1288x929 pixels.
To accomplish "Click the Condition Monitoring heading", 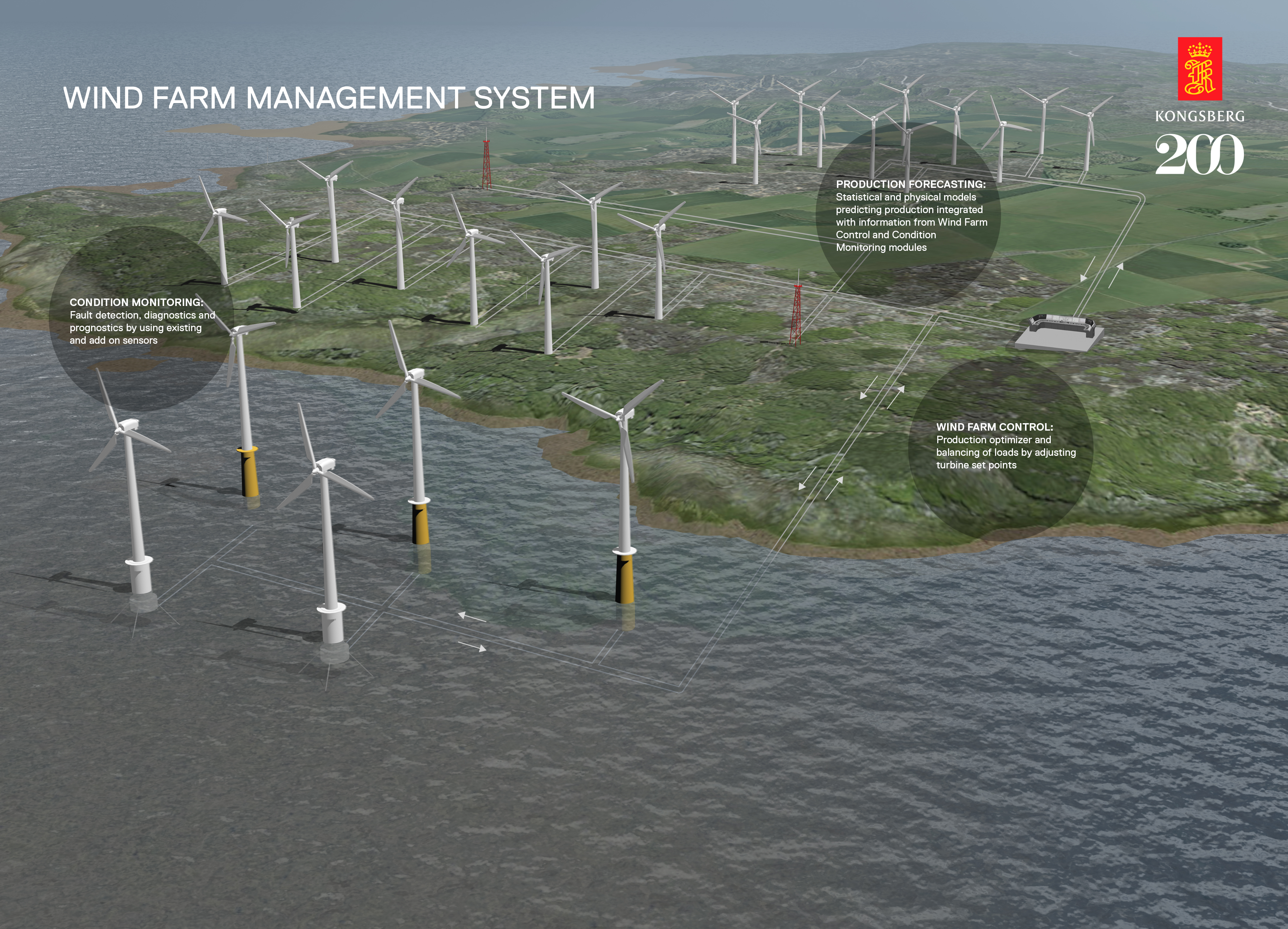I will (x=136, y=302).
